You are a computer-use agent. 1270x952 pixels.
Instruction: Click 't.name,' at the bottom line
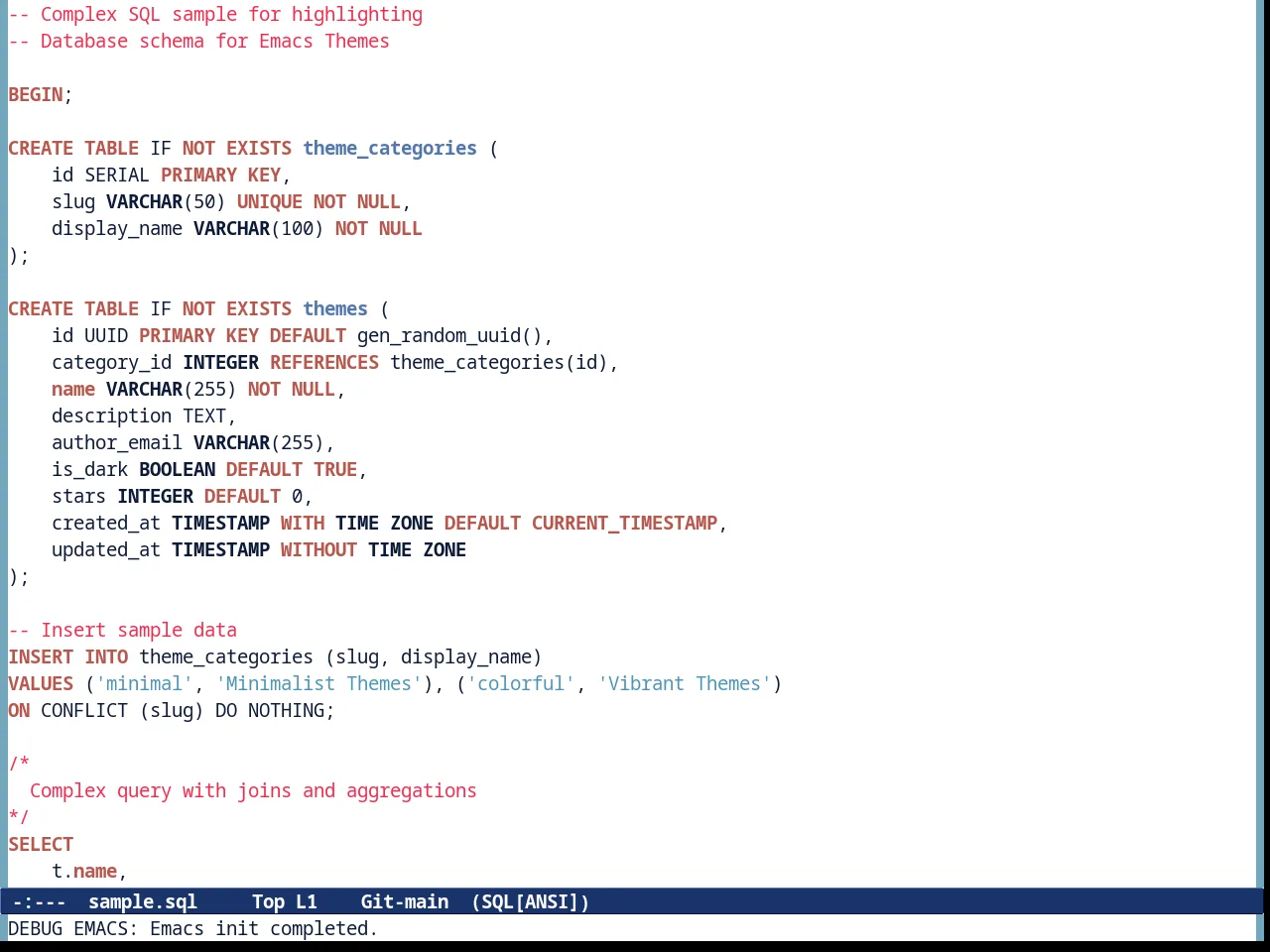tap(89, 871)
